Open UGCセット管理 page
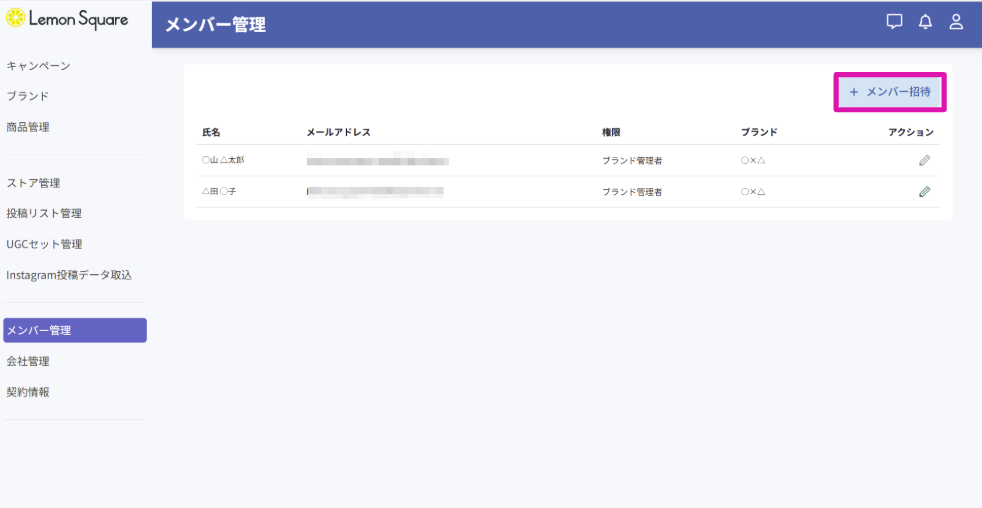The width and height of the screenshot is (982, 508). click(x=44, y=244)
